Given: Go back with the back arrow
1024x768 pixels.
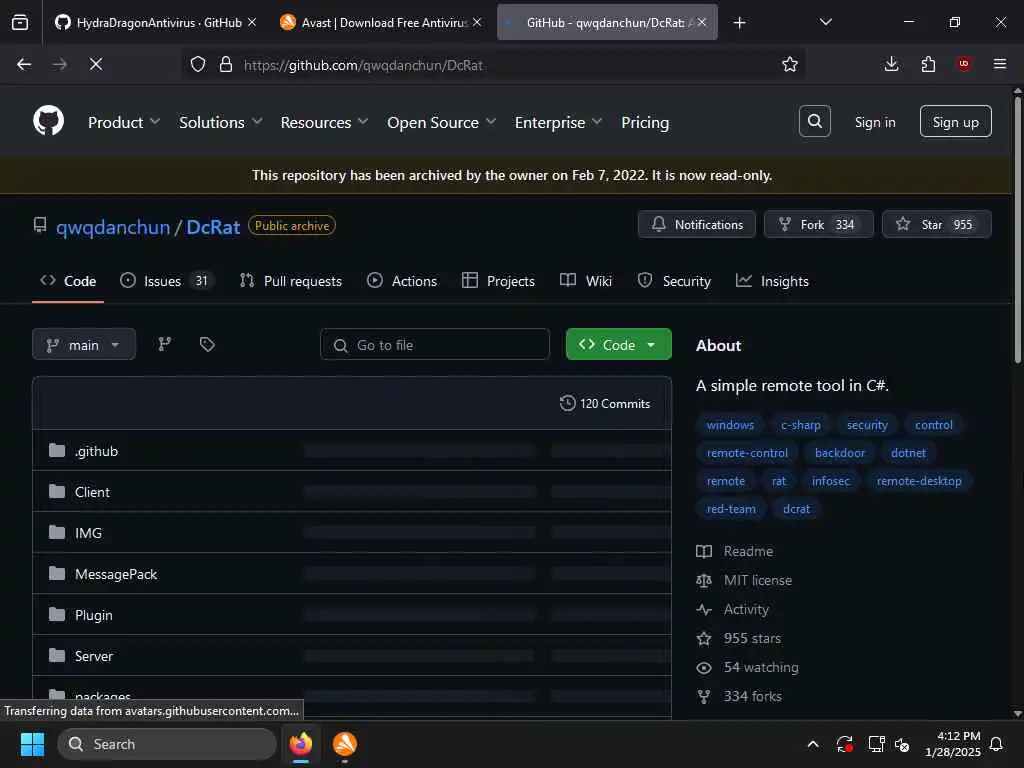Looking at the screenshot, I should point(24,64).
